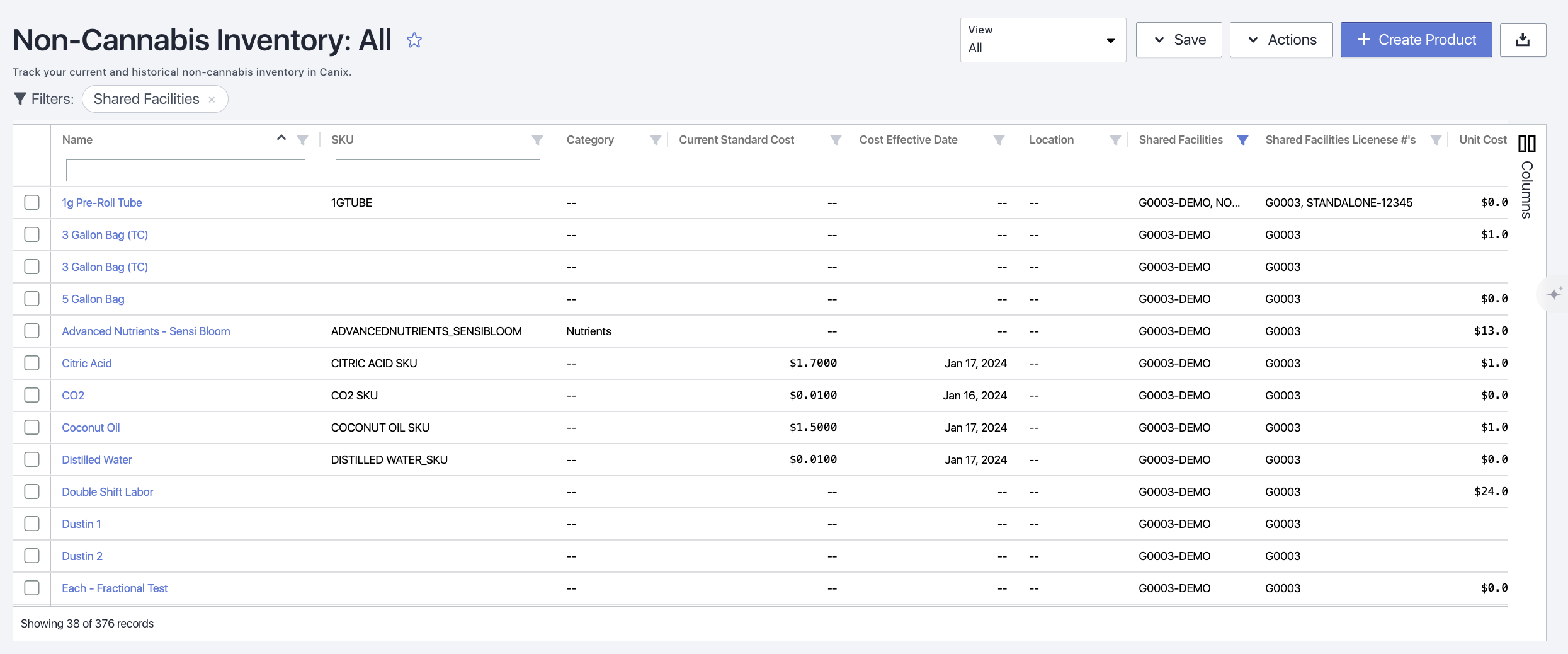Open the SKU column filter icon

(x=537, y=140)
